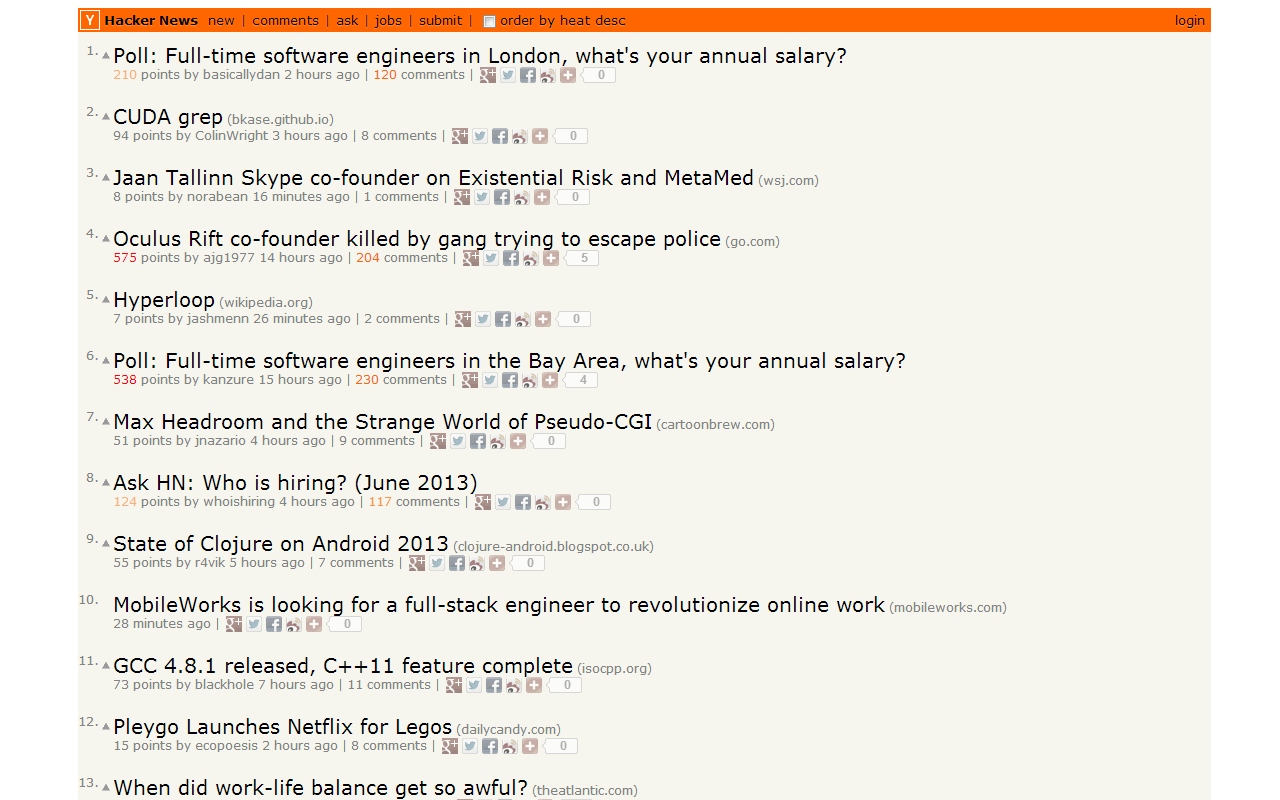Upvote the Jaan Tallinn Skype story

point(106,178)
